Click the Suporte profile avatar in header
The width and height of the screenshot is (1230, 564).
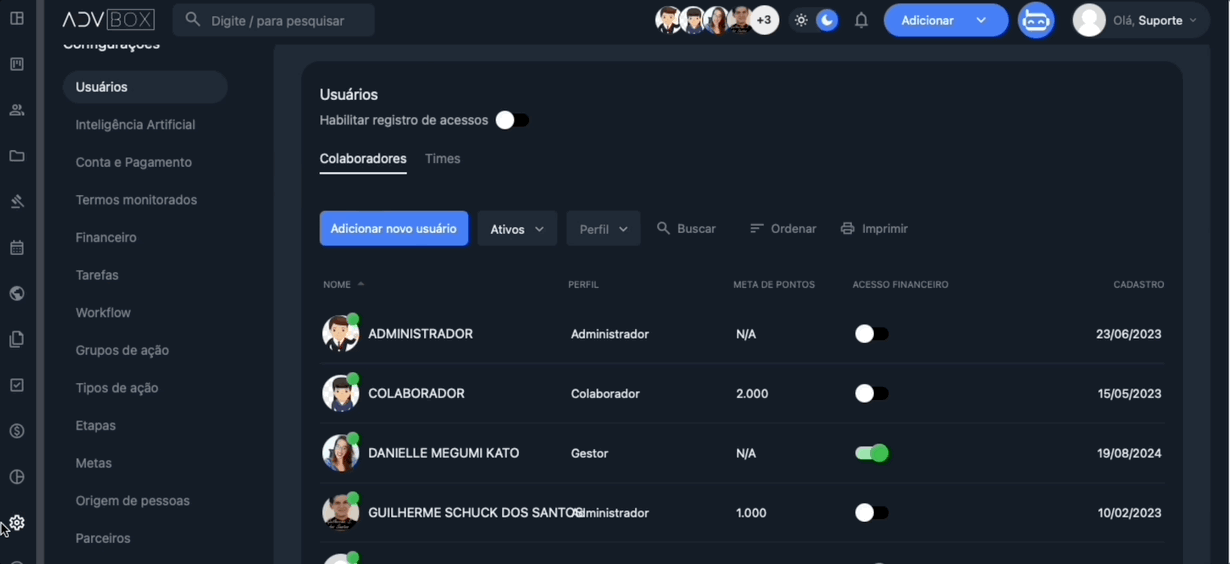click(1089, 20)
